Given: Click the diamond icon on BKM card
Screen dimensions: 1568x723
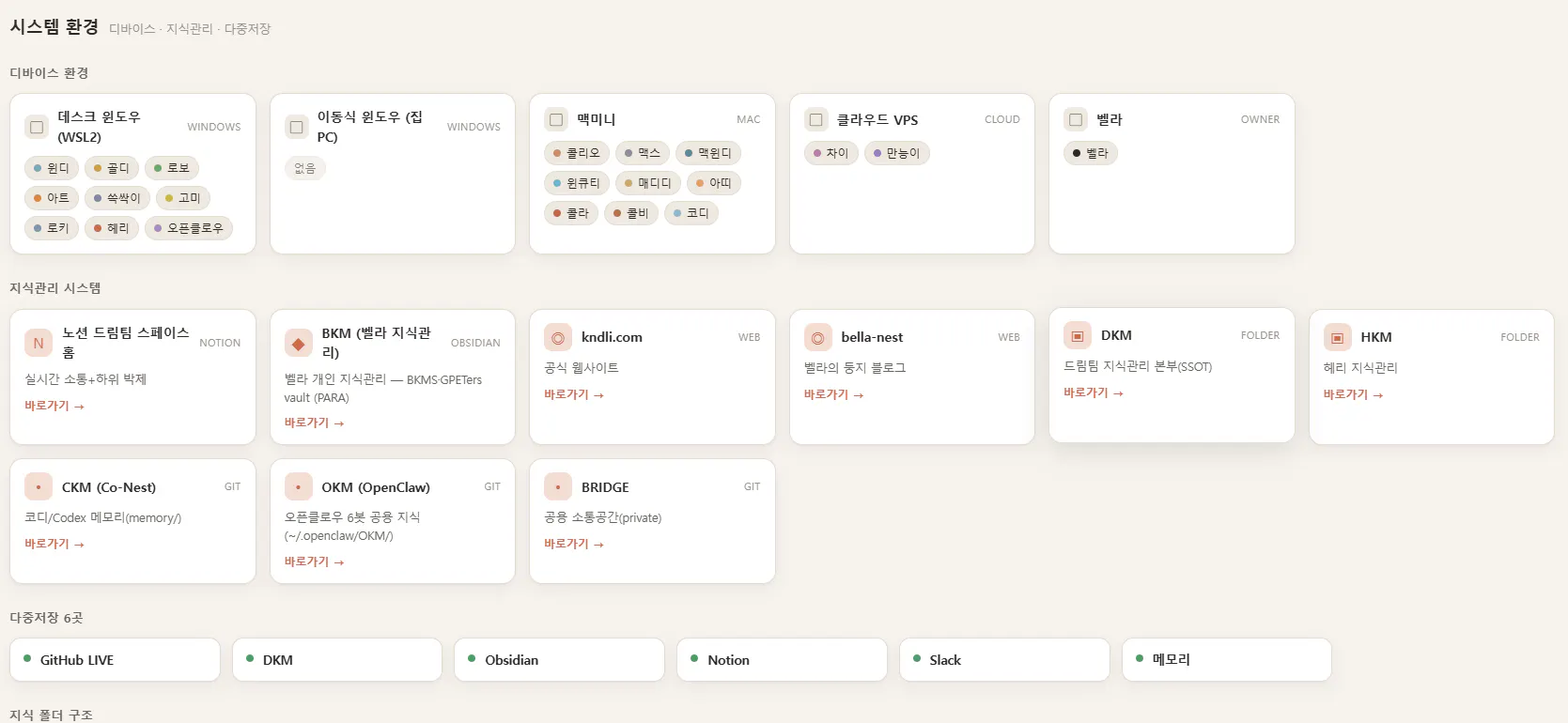Looking at the screenshot, I should (x=299, y=343).
